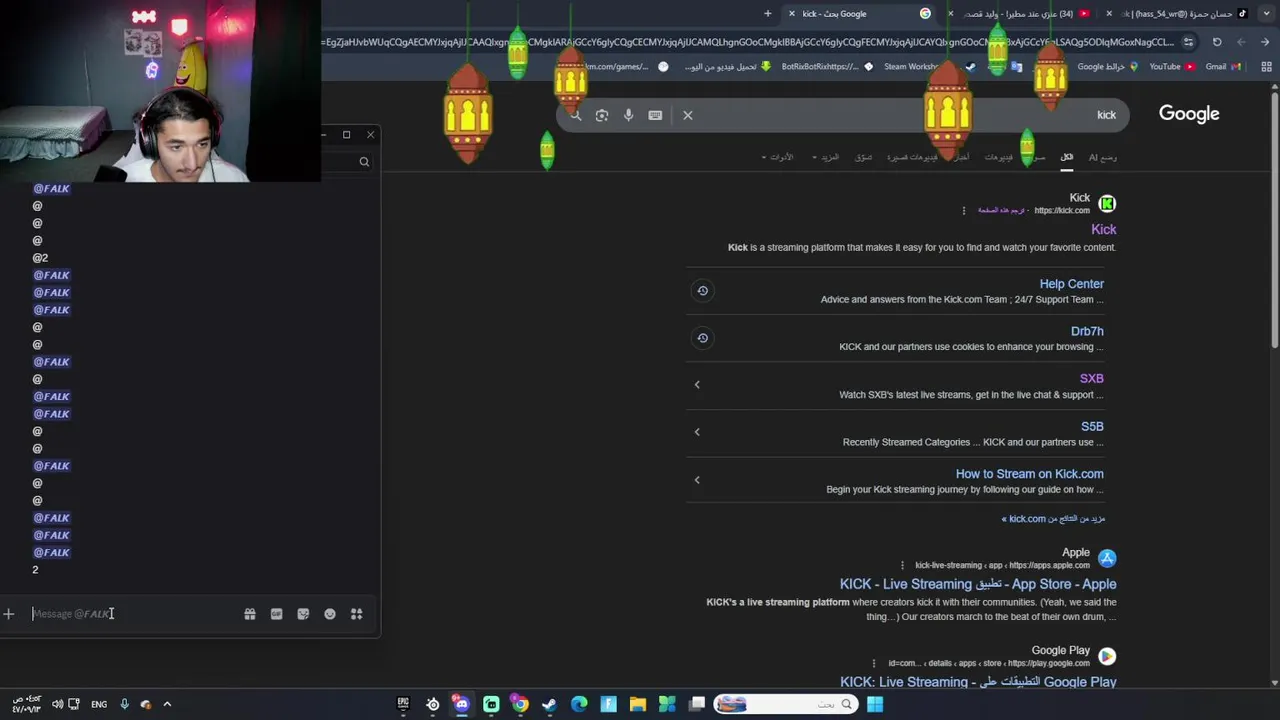This screenshot has height=720, width=1280.
Task: Click the Google Play favicon
Action: tap(1107, 656)
